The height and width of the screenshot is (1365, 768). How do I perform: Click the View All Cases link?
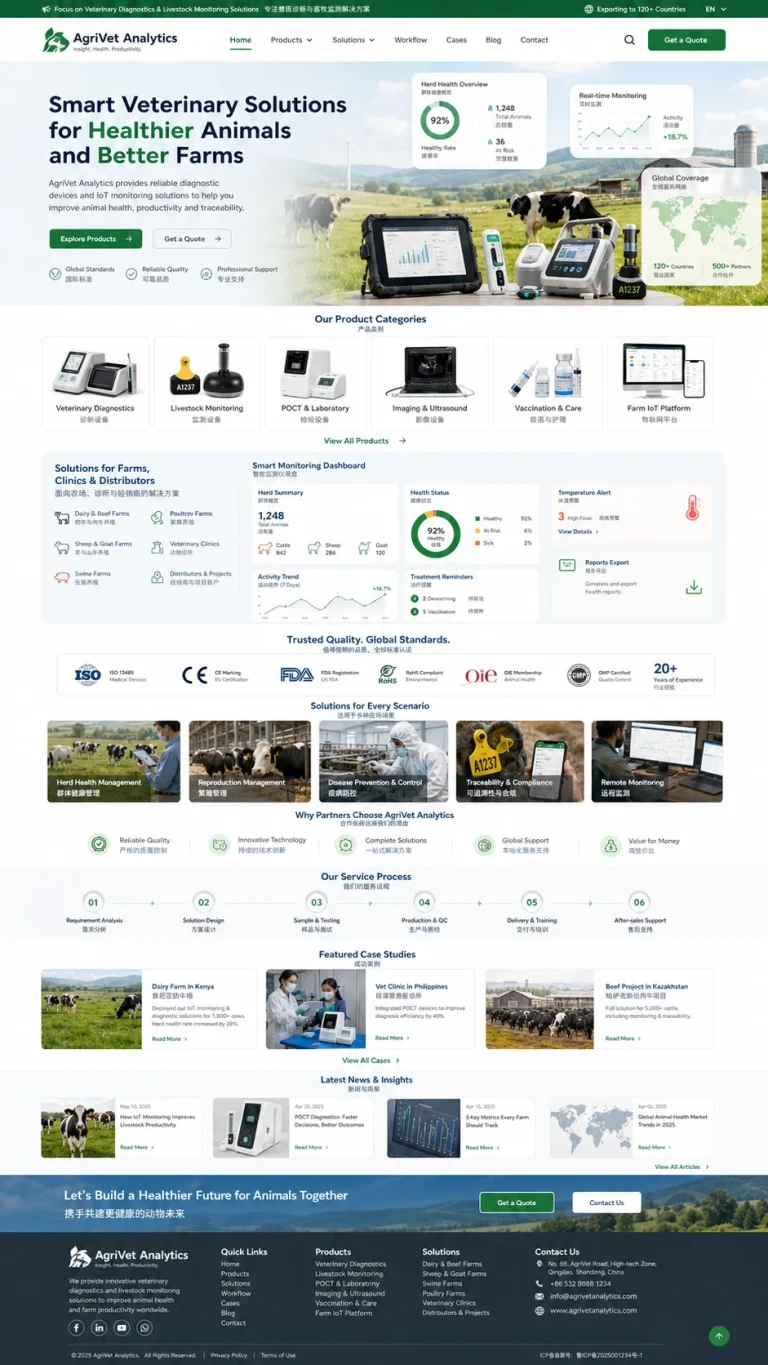[371, 1060]
